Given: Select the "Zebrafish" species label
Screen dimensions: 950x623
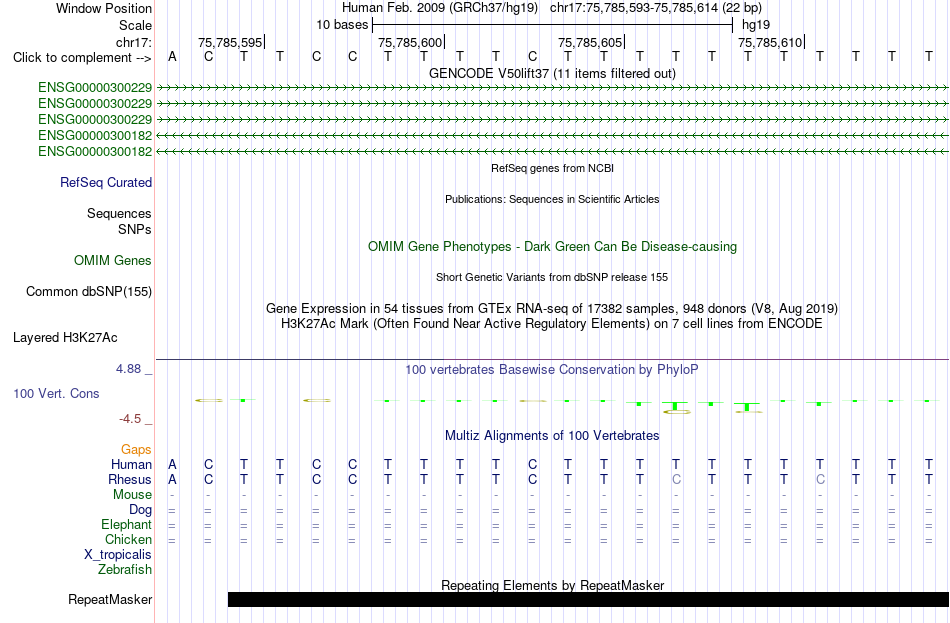Looking at the screenshot, I should tap(125, 570).
